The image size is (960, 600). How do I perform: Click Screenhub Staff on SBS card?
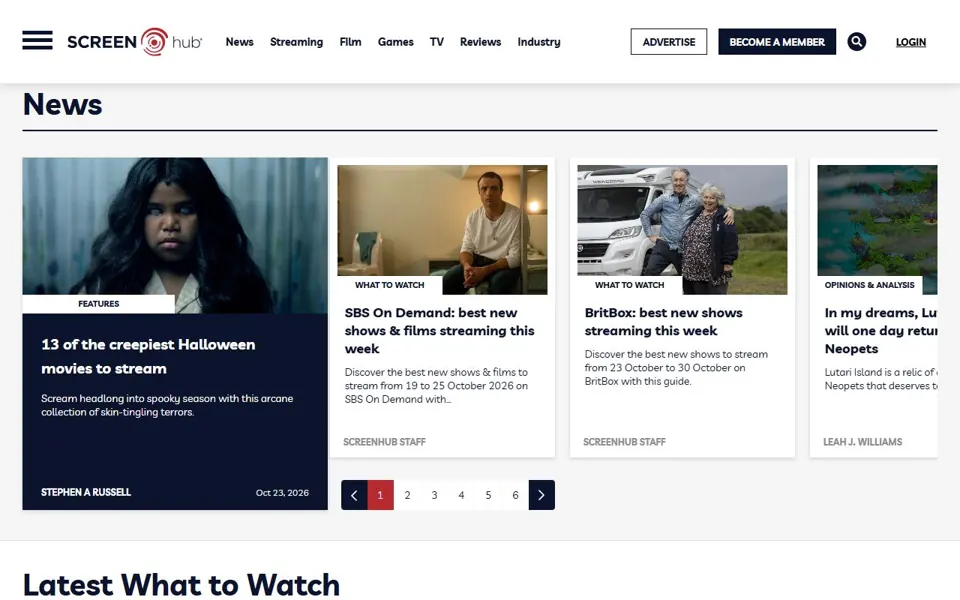[x=384, y=442]
